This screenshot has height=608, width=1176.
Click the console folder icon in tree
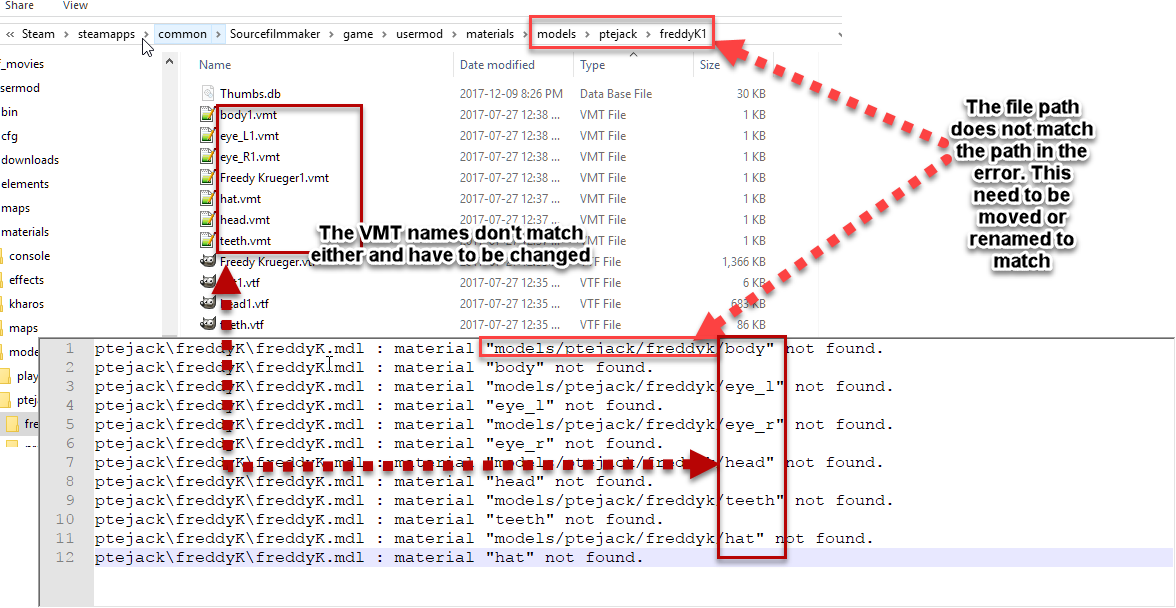coord(2,256)
